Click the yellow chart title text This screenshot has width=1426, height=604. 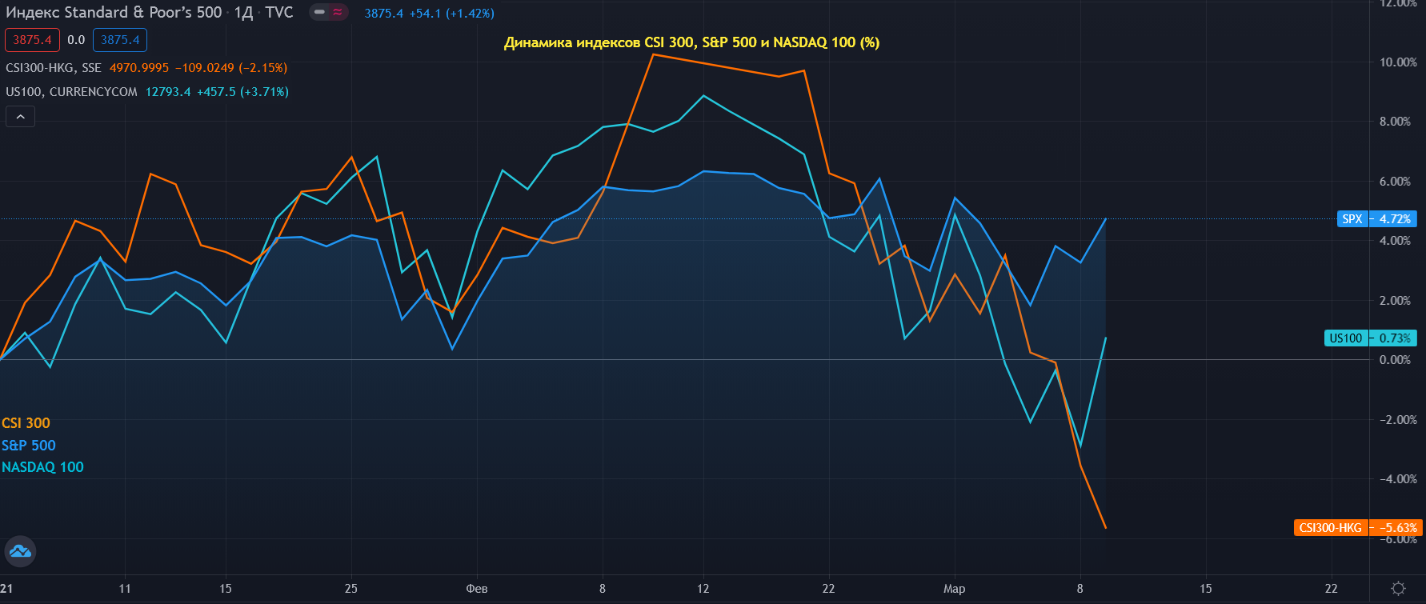pos(691,43)
